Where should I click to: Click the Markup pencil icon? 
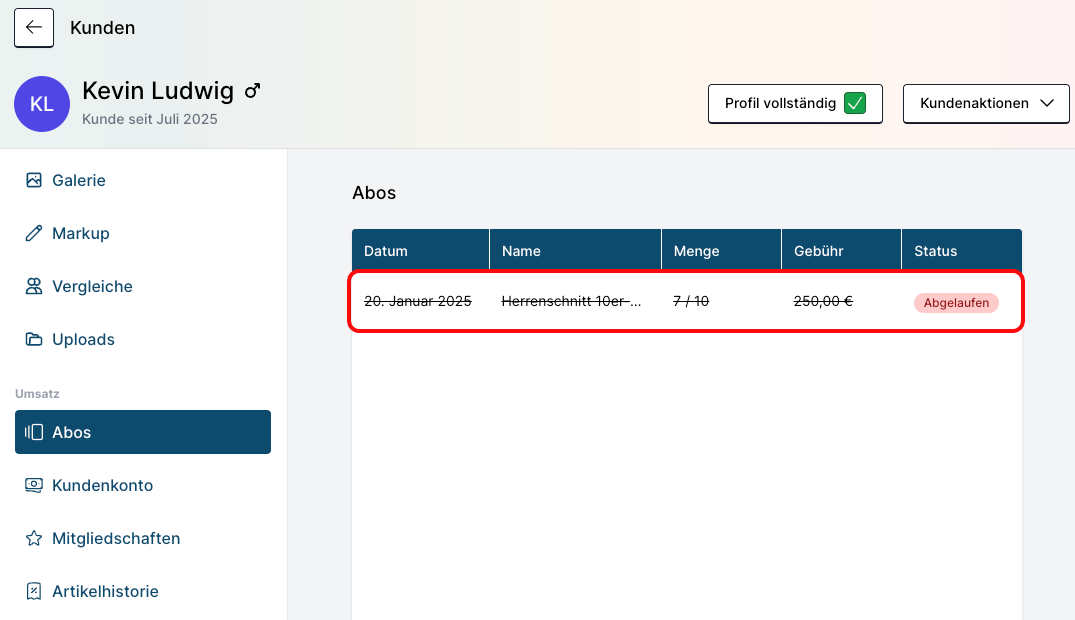click(34, 233)
